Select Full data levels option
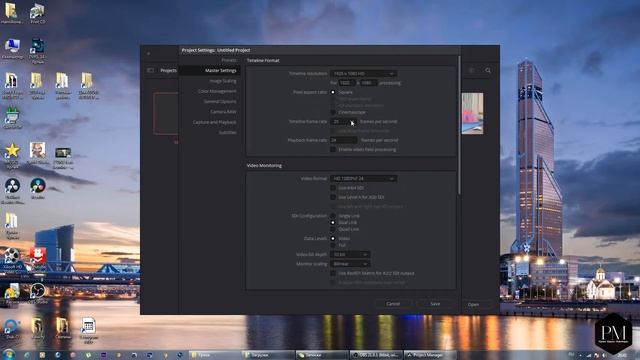Screen dimensions: 640x360 (333, 245)
